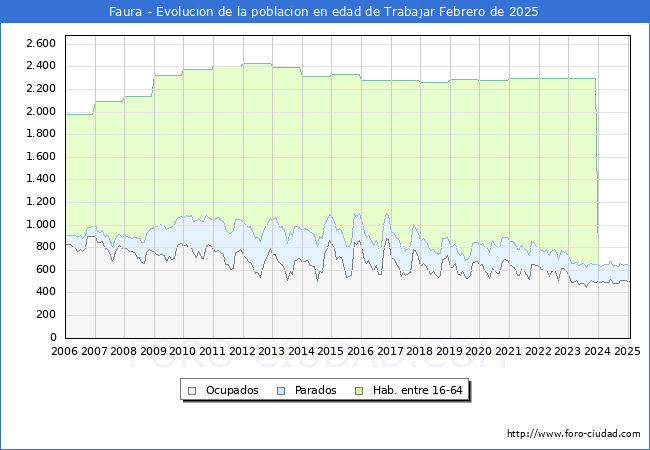
Task: Click the 2.000 y-axis label
Action: (41, 111)
